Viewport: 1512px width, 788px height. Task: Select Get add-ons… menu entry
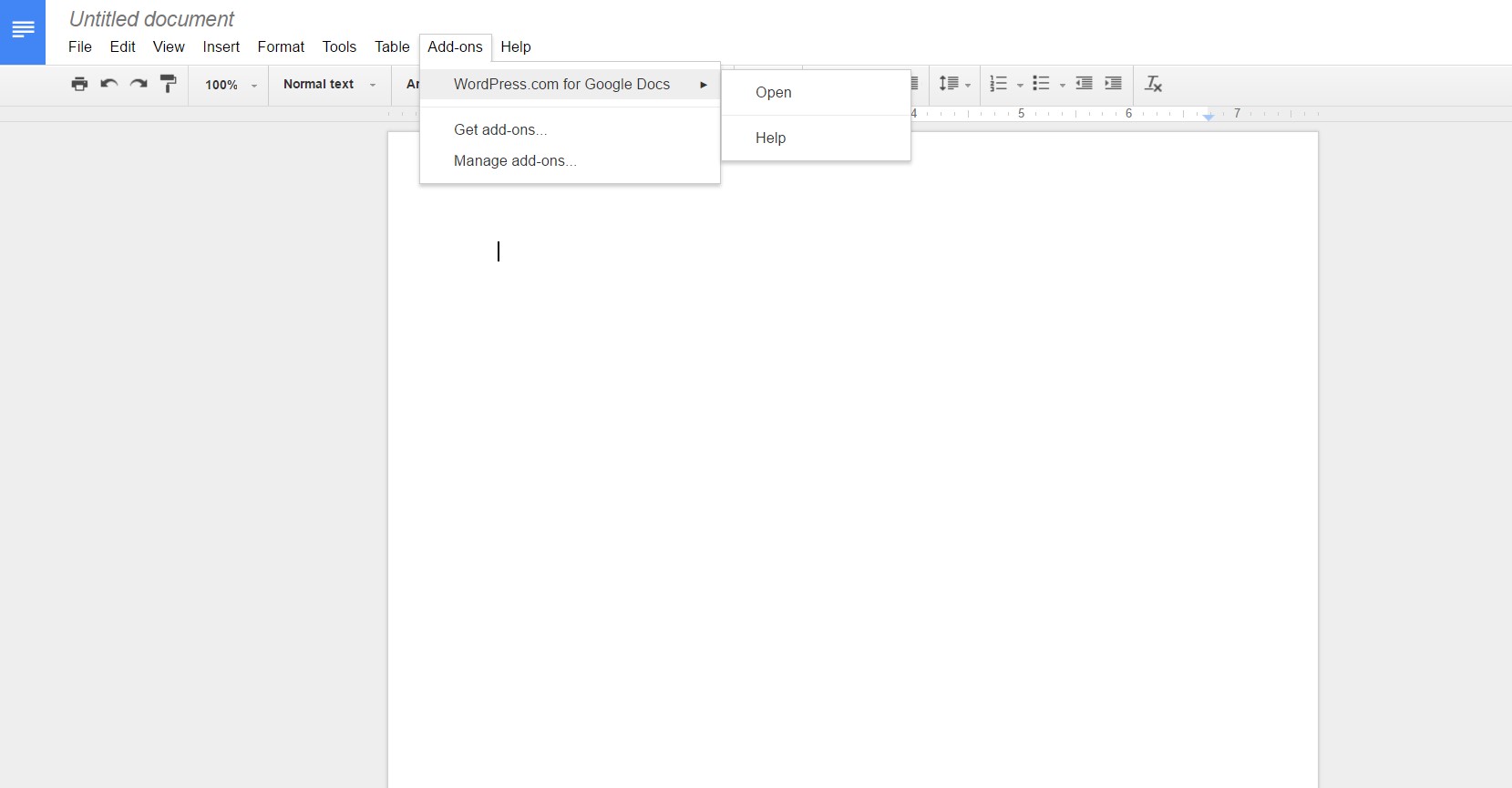click(570, 130)
